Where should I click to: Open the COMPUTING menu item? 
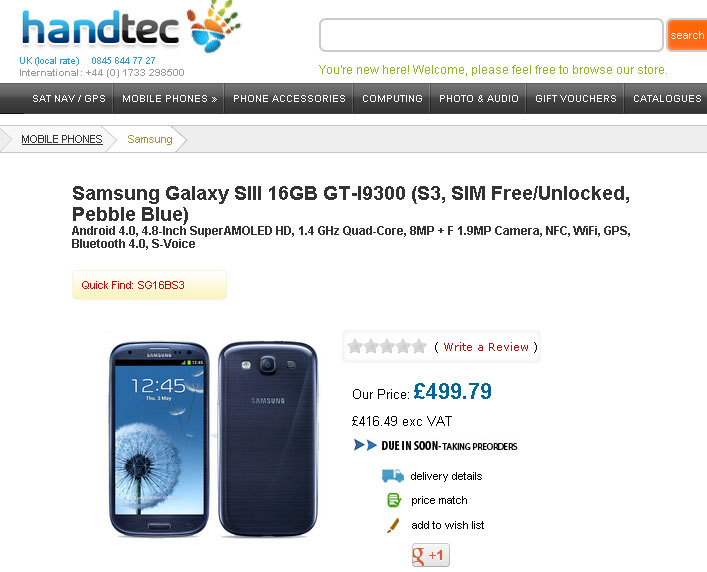point(392,99)
